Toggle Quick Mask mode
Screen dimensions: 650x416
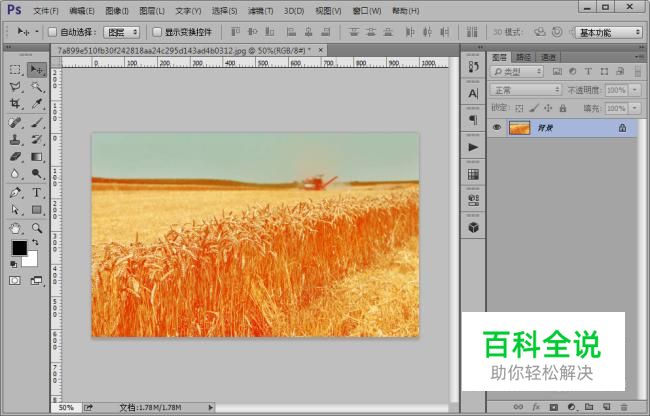point(15,281)
